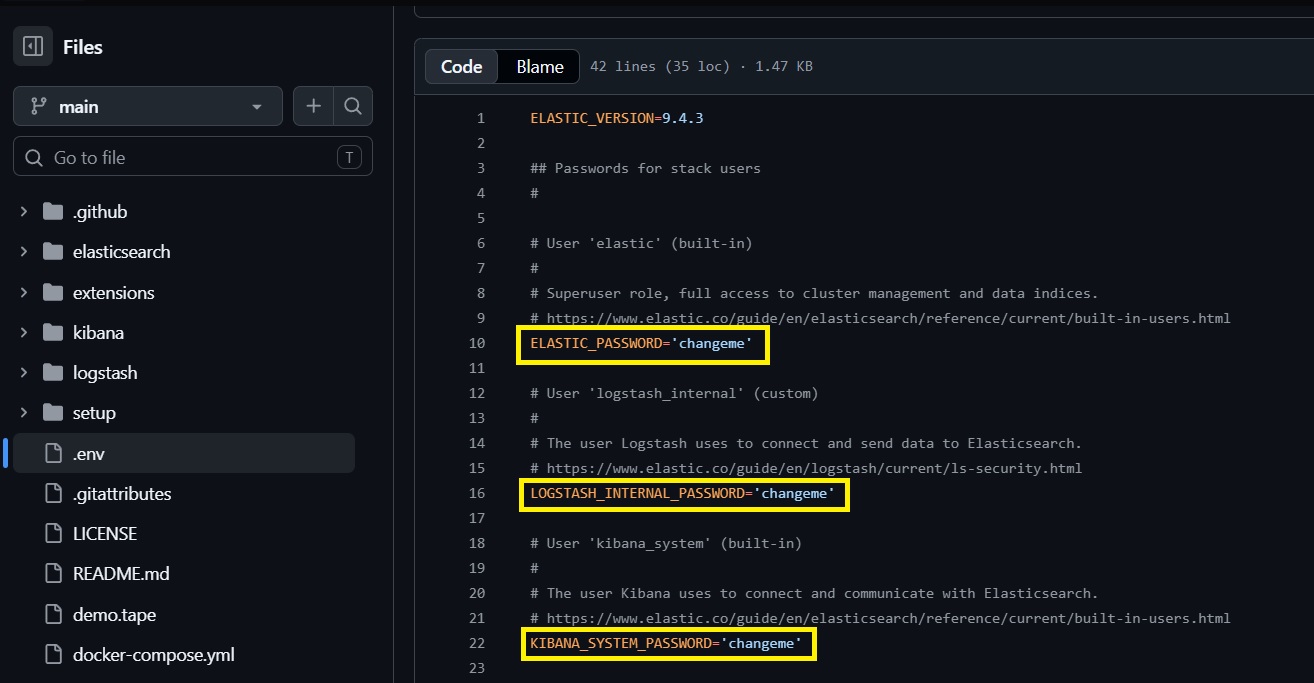Image resolution: width=1314 pixels, height=683 pixels.
Task: Open file search with the magnifier icon
Action: pyautogui.click(x=352, y=106)
